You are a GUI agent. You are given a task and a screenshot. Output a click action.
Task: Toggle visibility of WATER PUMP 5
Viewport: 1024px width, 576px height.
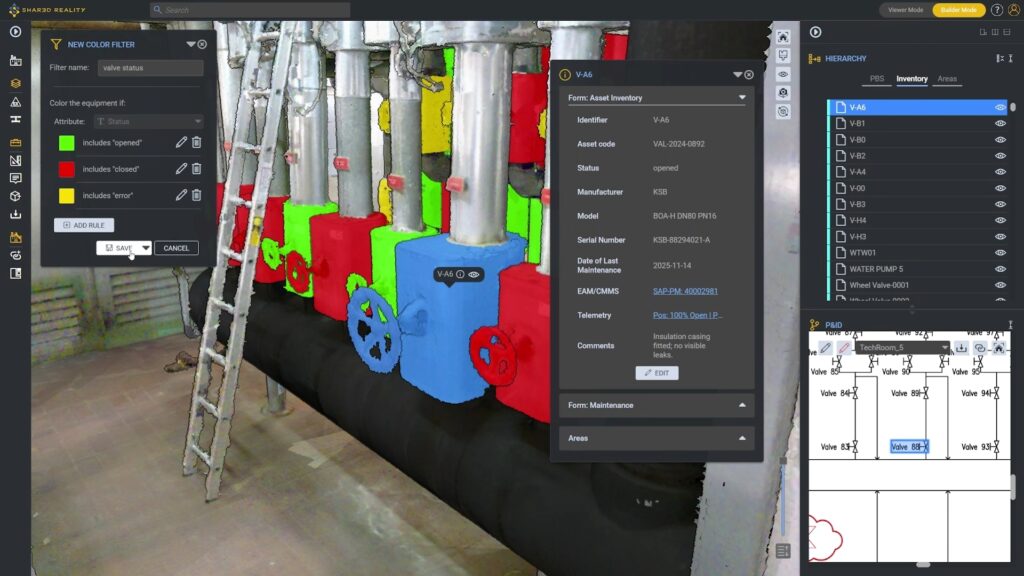pos(1000,269)
